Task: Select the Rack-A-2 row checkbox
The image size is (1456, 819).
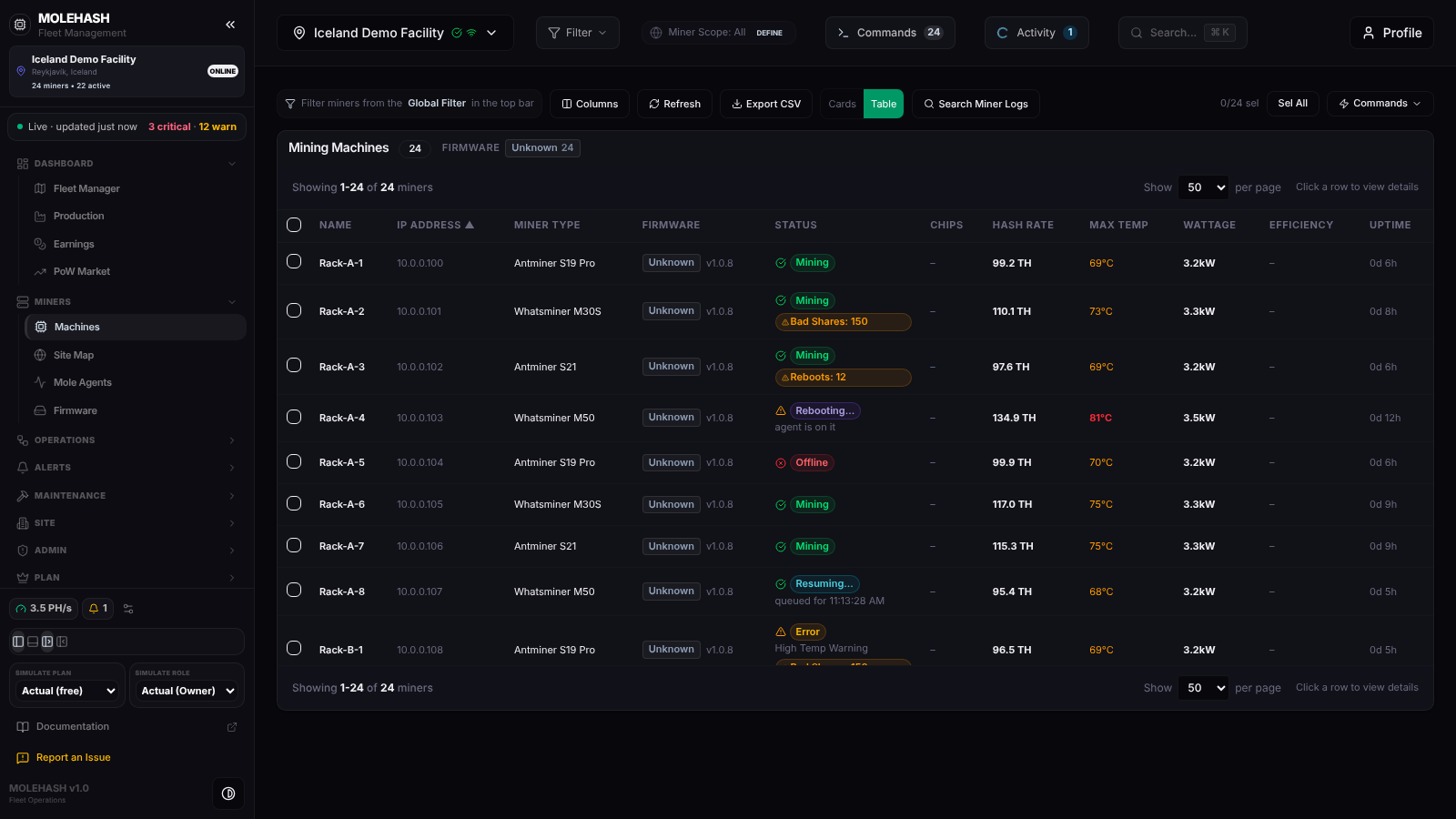Action: (294, 310)
